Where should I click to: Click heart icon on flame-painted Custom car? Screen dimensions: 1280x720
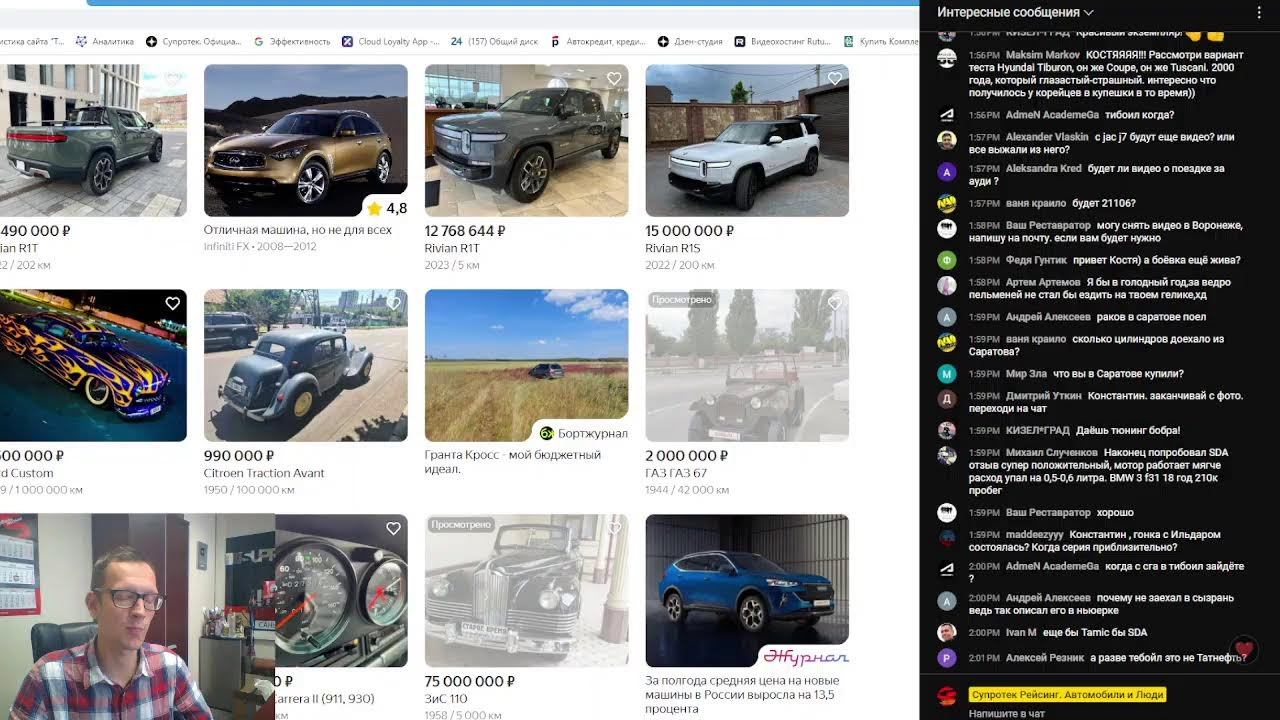tap(172, 304)
